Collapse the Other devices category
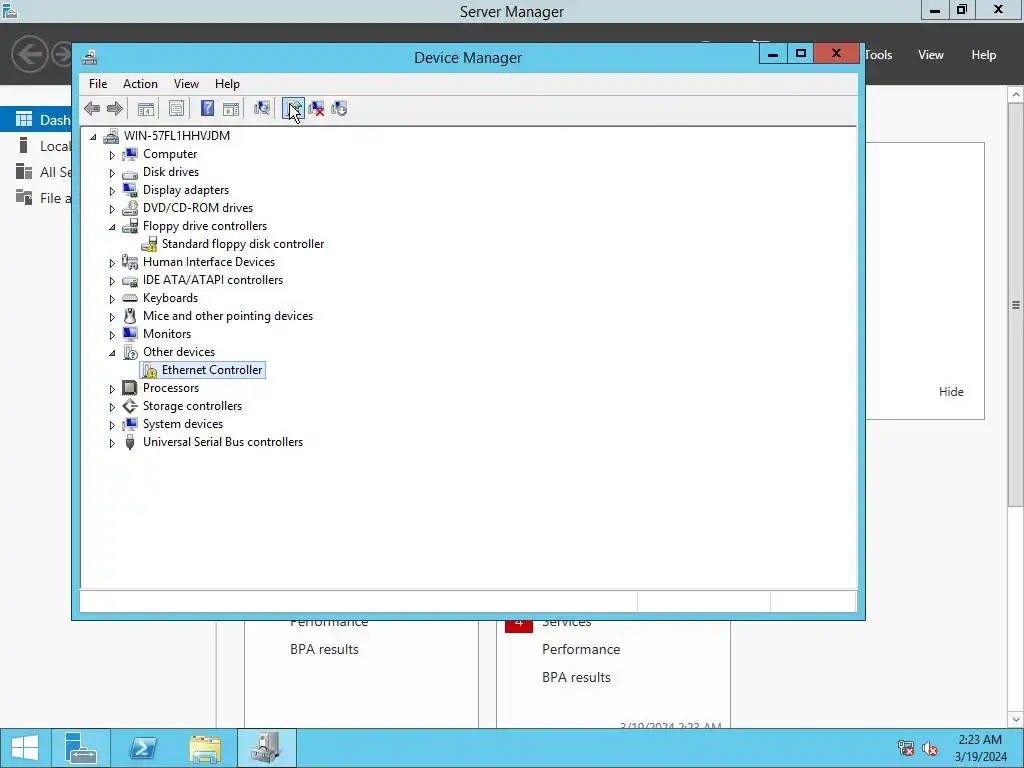This screenshot has width=1024, height=768. tap(112, 353)
